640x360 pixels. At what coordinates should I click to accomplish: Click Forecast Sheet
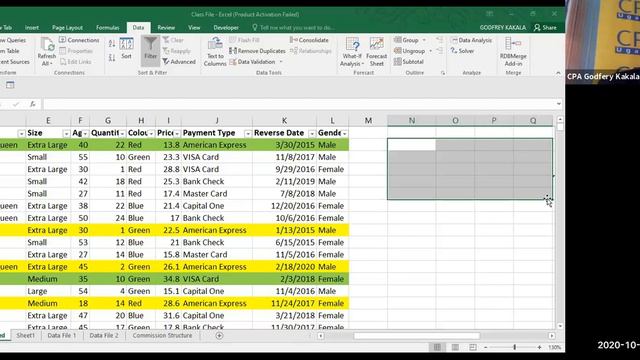coord(376,52)
